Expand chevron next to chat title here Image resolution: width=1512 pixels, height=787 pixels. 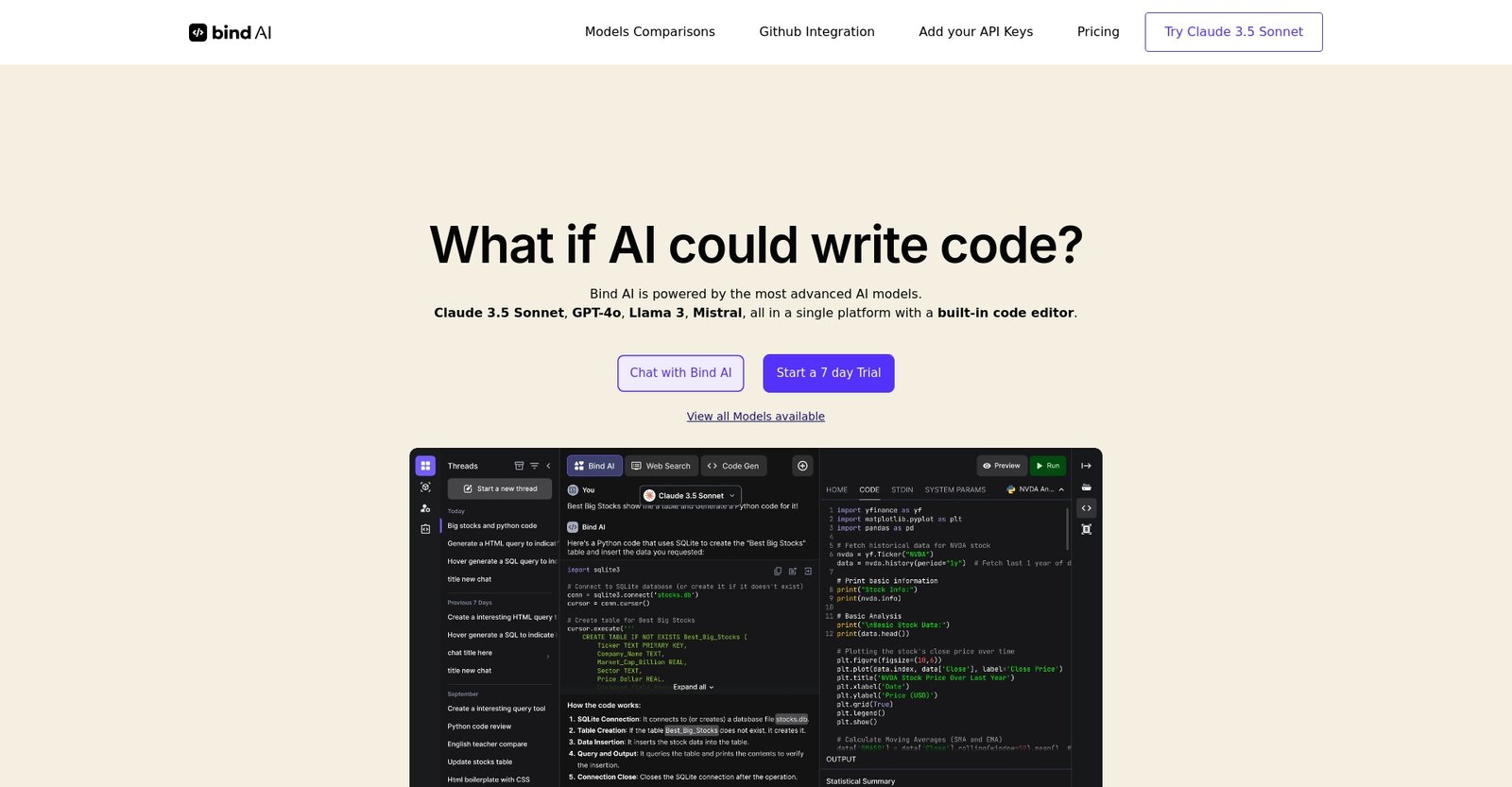[x=548, y=656]
